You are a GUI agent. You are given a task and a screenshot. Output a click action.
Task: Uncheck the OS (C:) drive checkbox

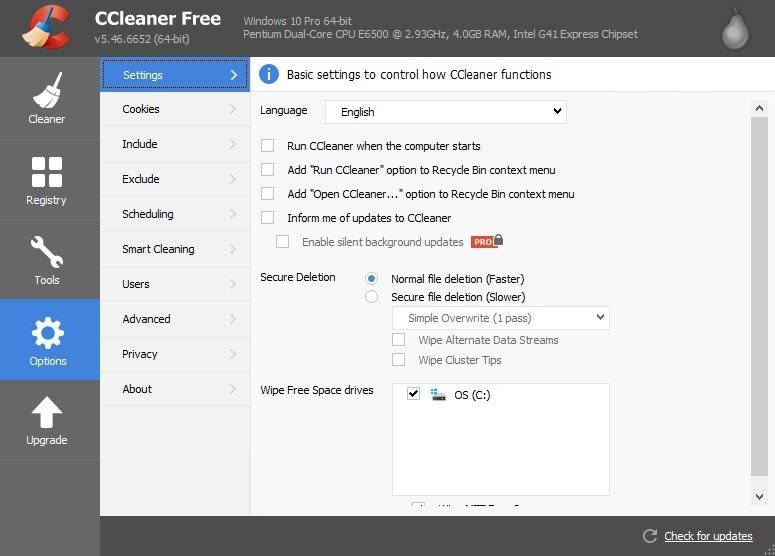click(x=413, y=394)
